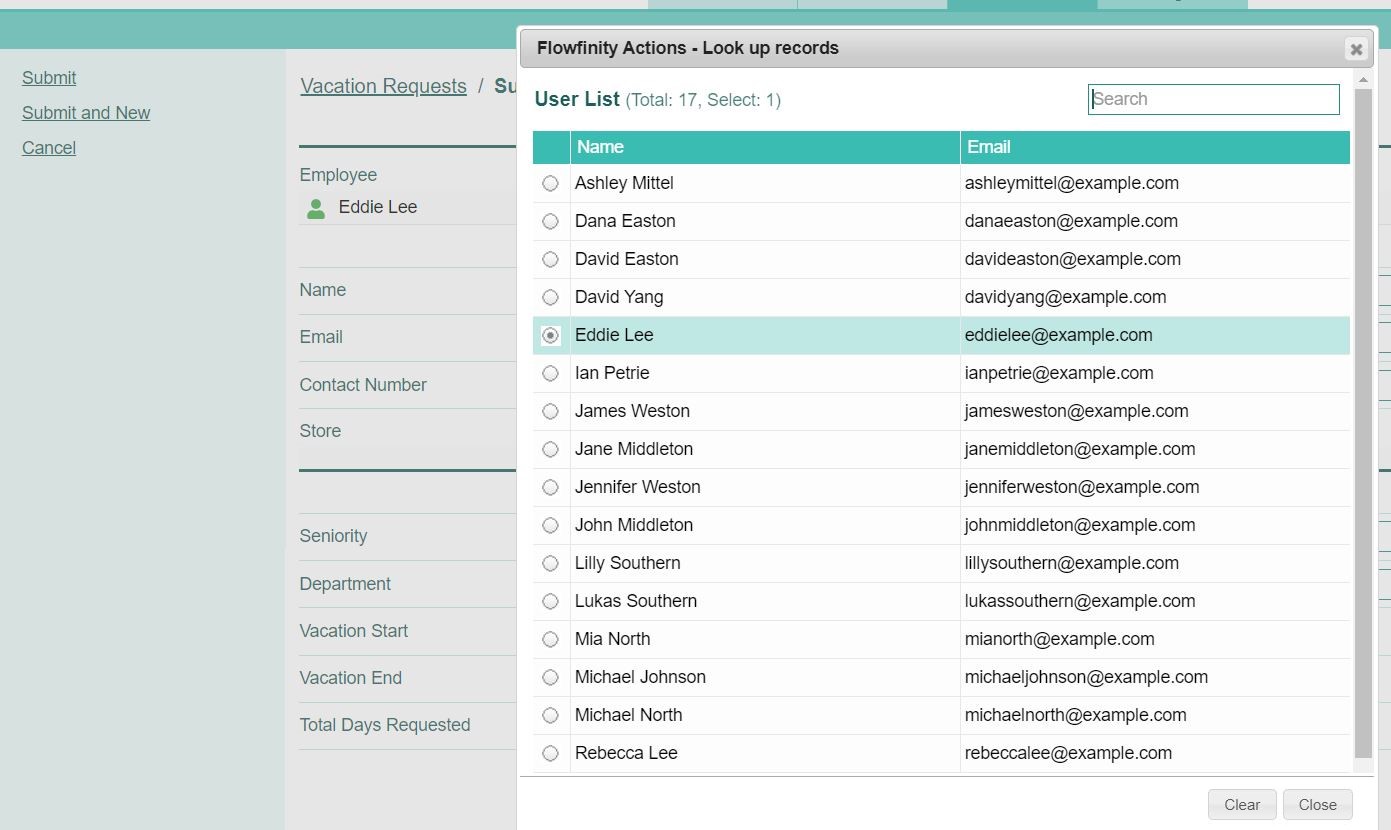Click the Michael Johnson name cell
The width and height of the screenshot is (1391, 830).
765,677
